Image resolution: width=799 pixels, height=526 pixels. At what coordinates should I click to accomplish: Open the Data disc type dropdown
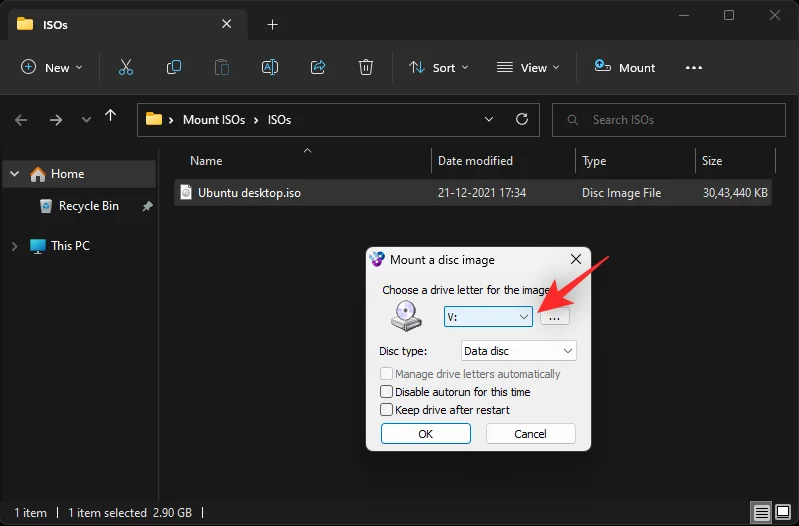coord(518,351)
